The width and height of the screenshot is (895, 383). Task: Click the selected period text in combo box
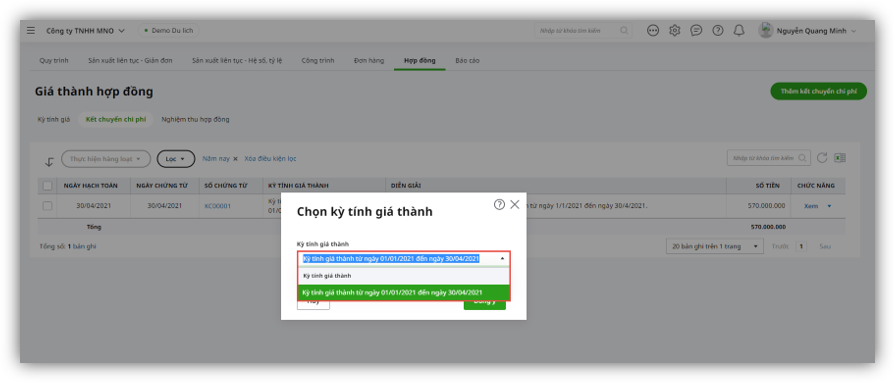(391, 259)
